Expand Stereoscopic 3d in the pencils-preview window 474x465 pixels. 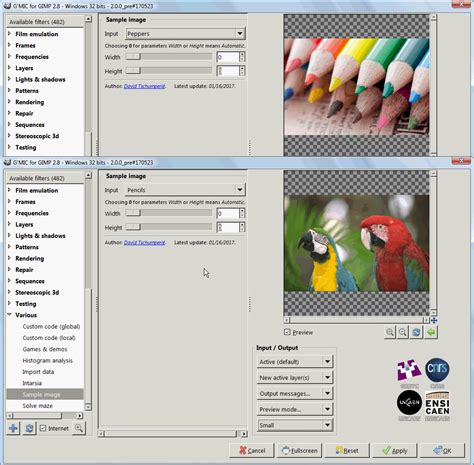[x=9, y=136]
